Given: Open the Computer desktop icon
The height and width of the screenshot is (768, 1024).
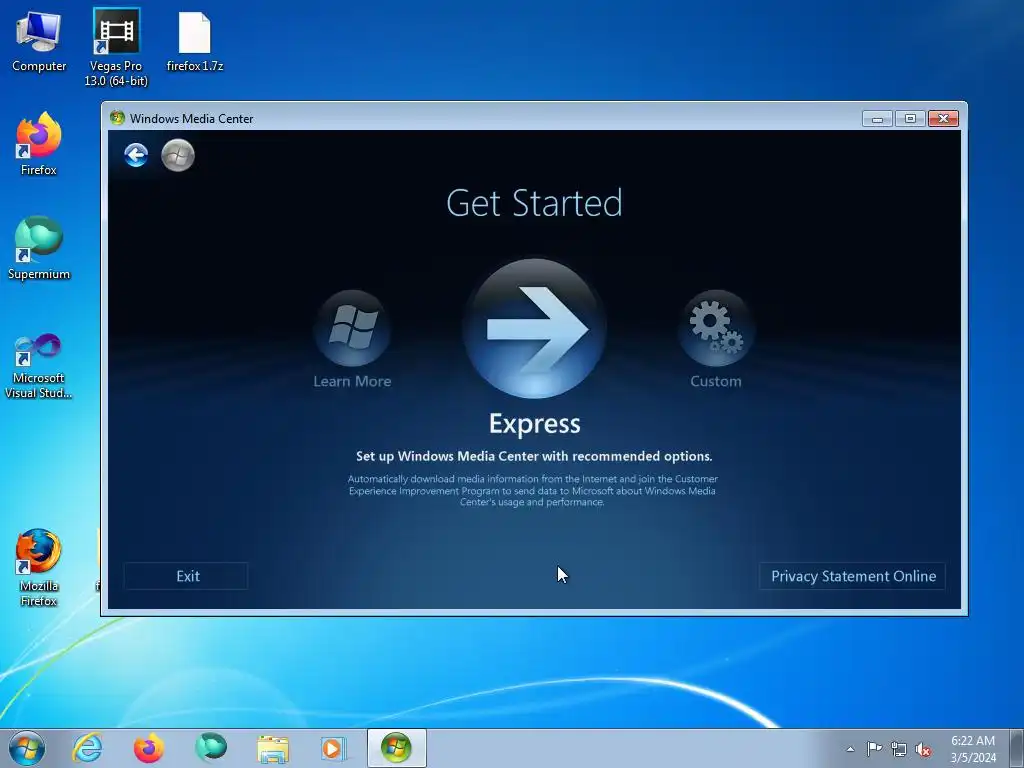Looking at the screenshot, I should click(x=39, y=42).
